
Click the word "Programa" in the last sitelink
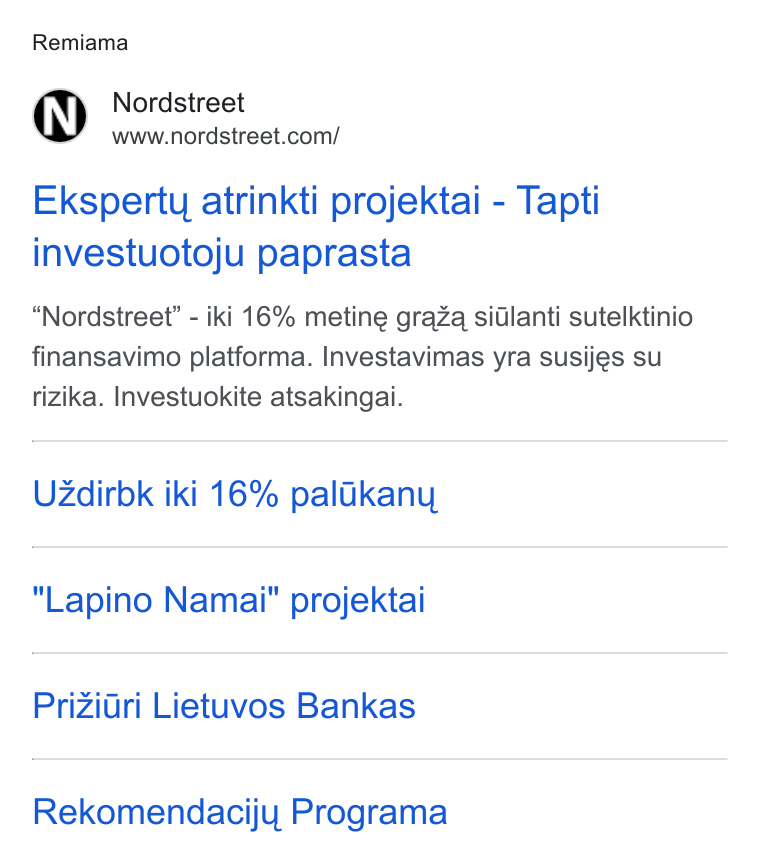369,812
